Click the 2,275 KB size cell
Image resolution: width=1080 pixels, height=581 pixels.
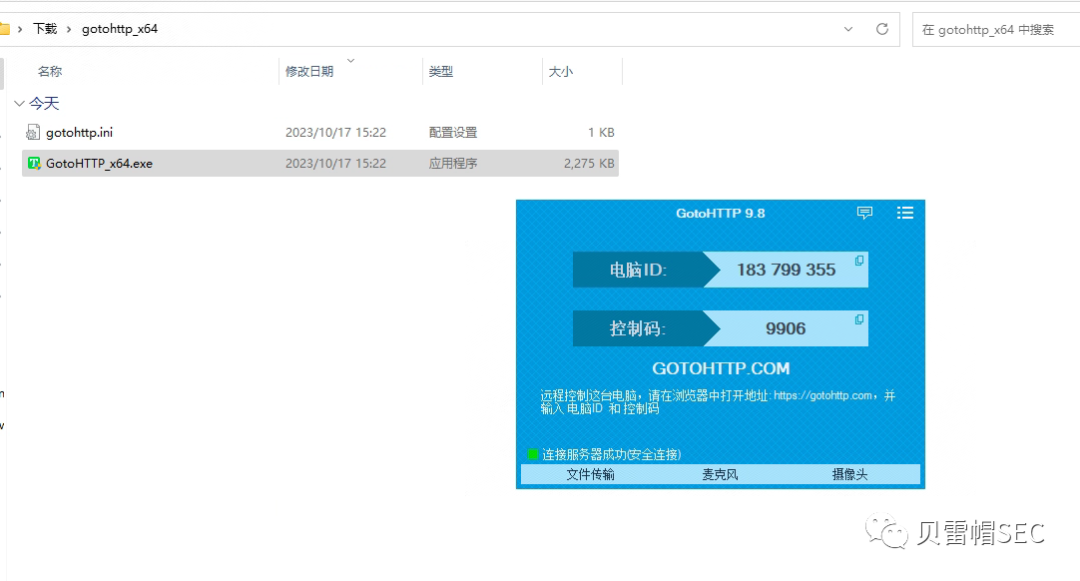coord(589,163)
